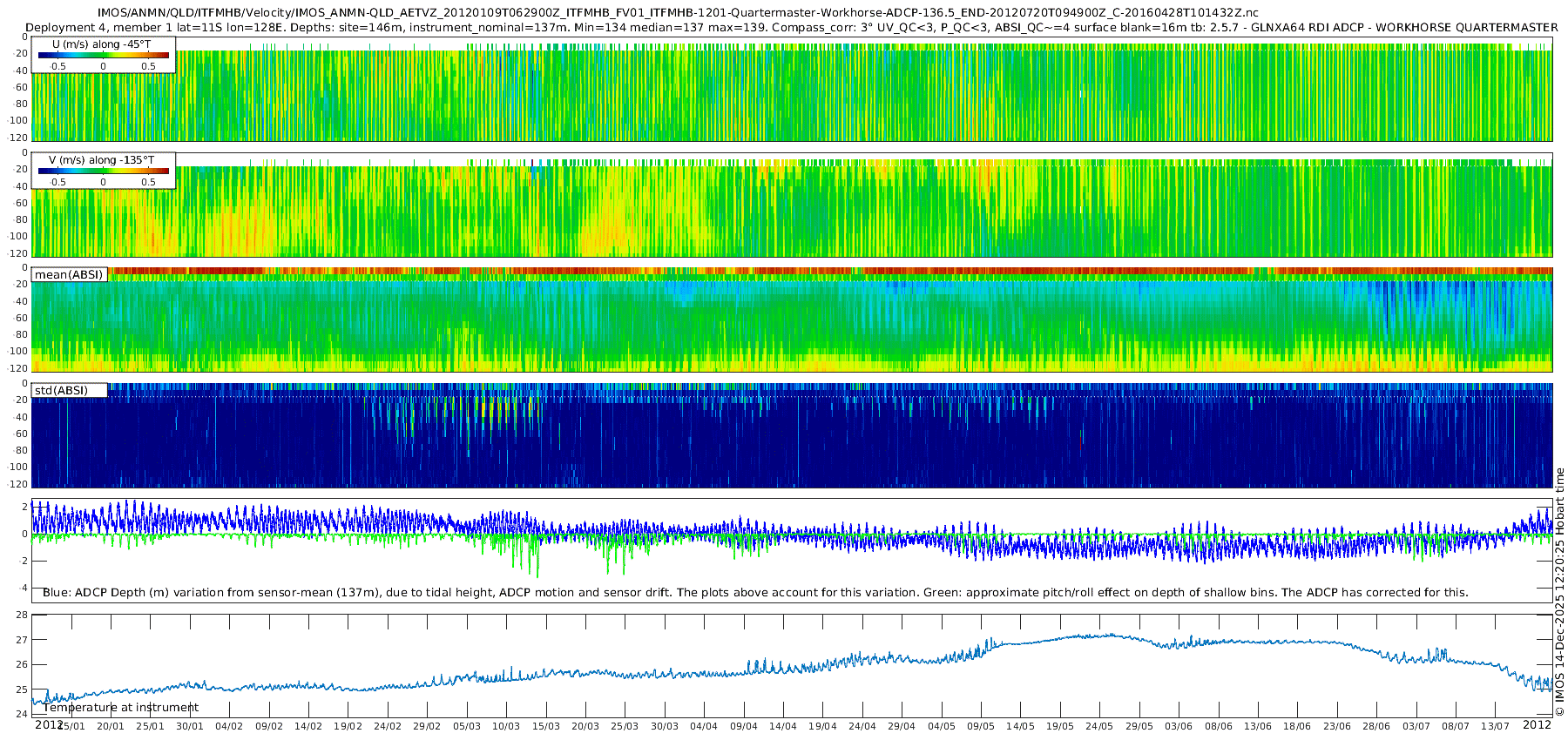Screen dimensions: 1568x740
Task: Select the std(ABSI) panel label
Action: point(61,390)
